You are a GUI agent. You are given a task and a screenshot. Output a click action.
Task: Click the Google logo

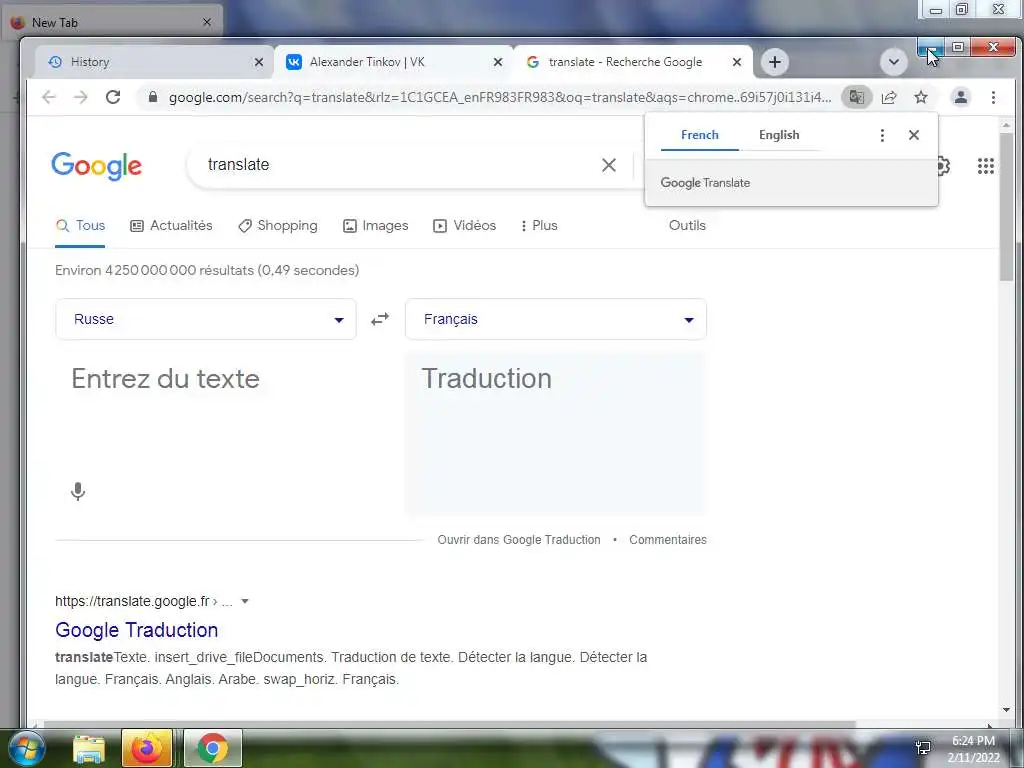[x=97, y=166]
